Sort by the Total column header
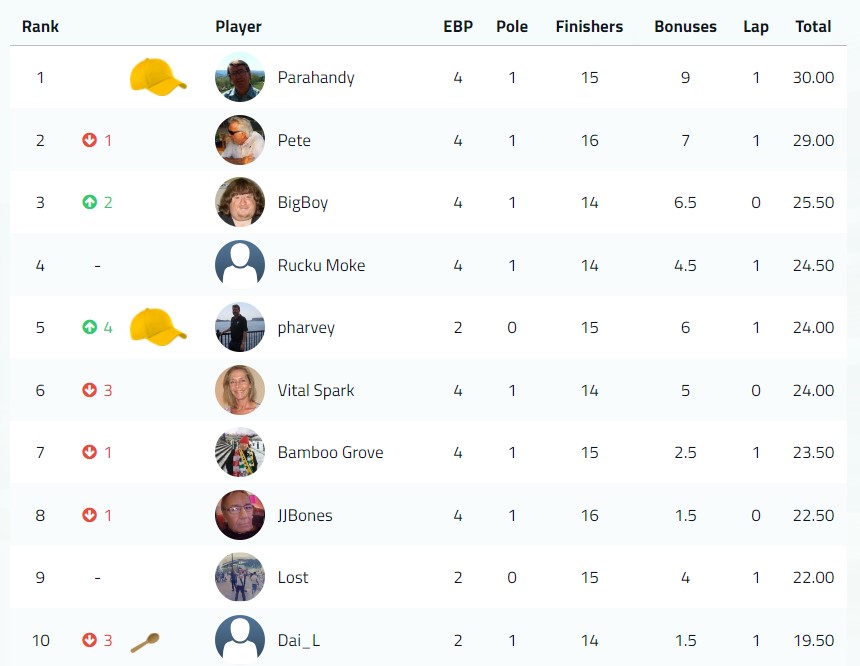 click(813, 26)
